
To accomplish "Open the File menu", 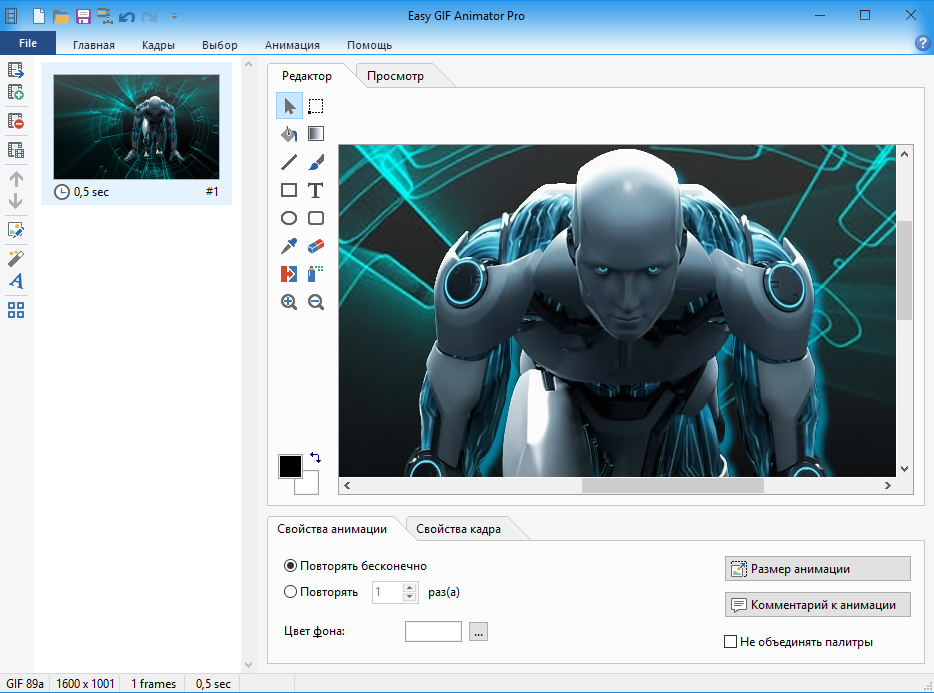I will coord(28,43).
